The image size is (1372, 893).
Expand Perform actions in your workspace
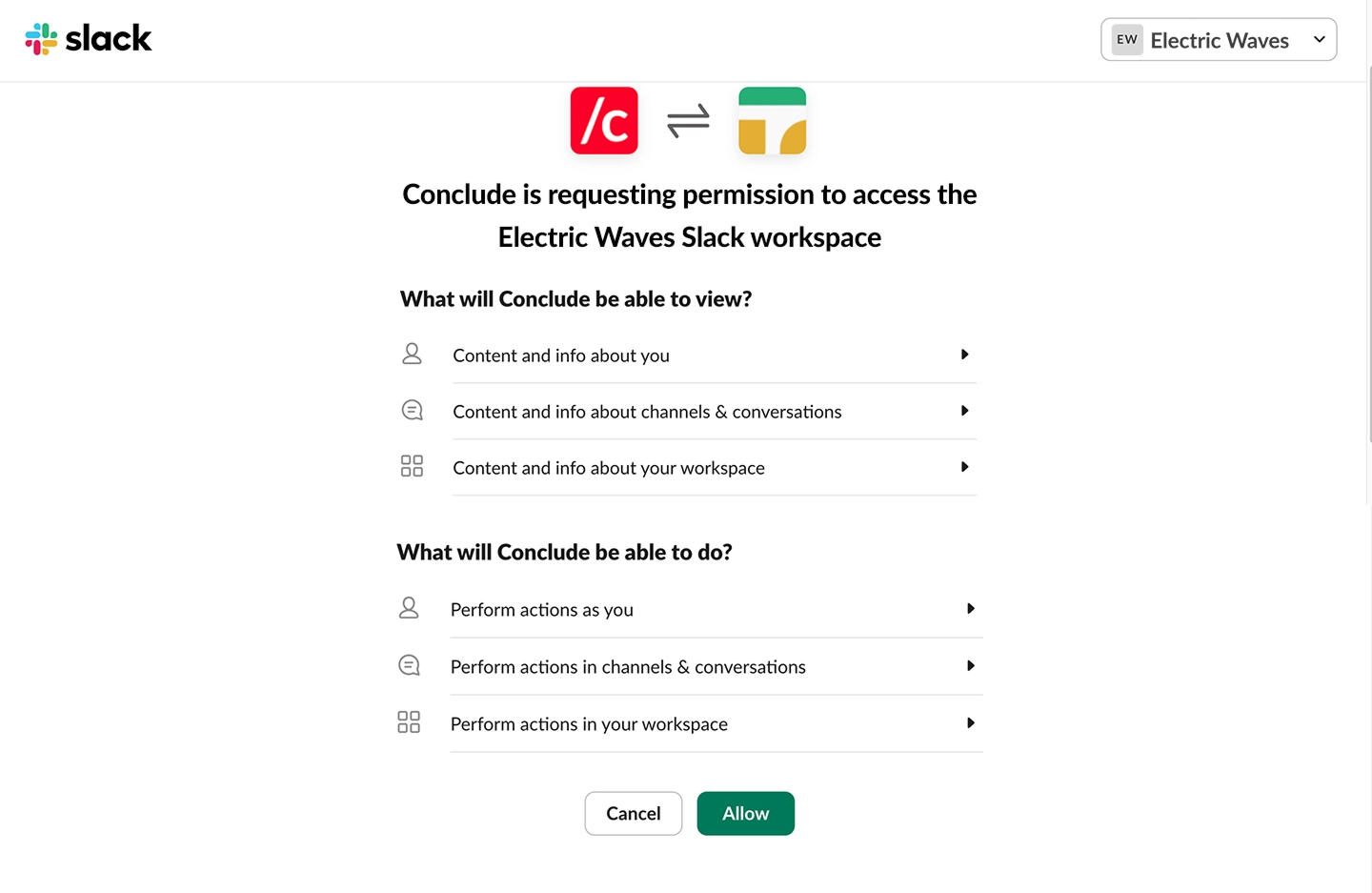click(971, 722)
